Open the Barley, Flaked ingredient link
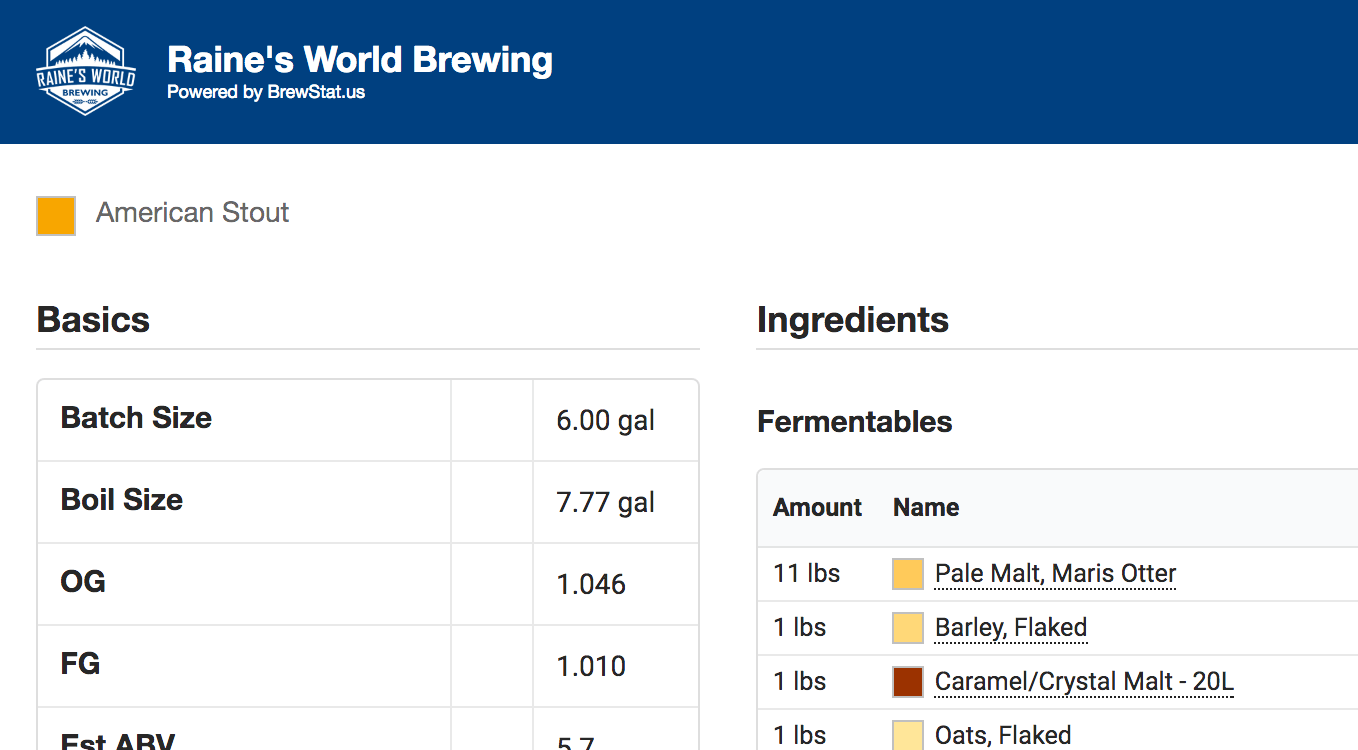 tap(1010, 628)
